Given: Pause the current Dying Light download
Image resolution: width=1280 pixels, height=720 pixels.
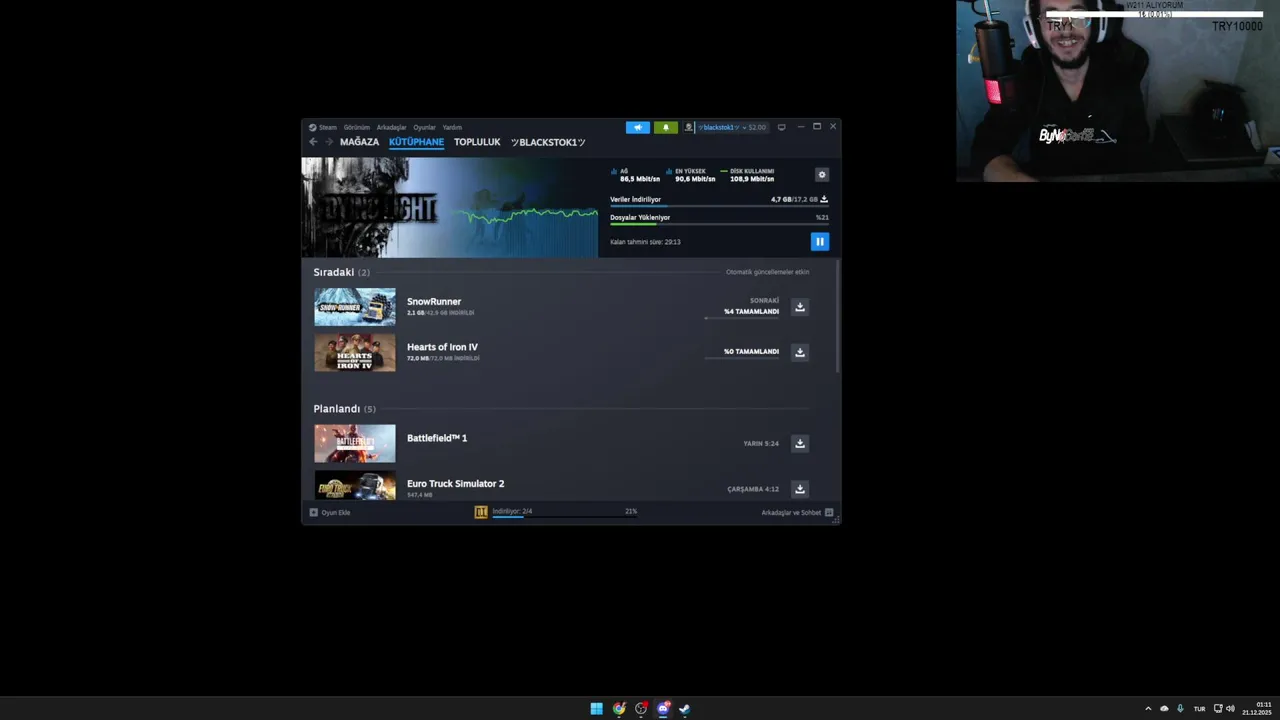Looking at the screenshot, I should [819, 241].
